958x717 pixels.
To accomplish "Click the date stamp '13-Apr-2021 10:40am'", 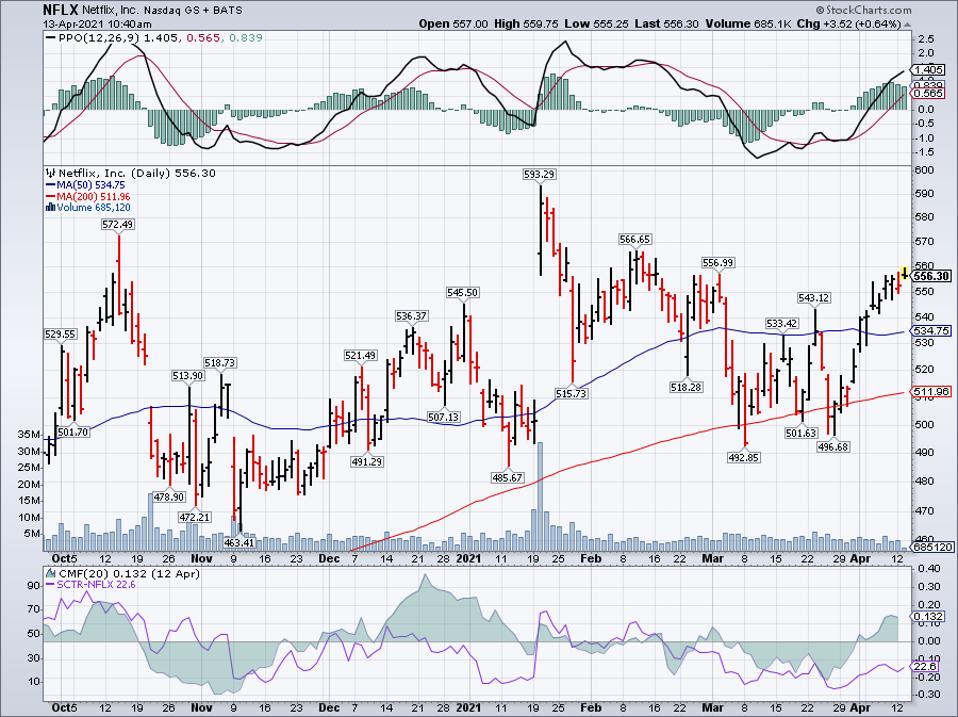I will pos(98,24).
